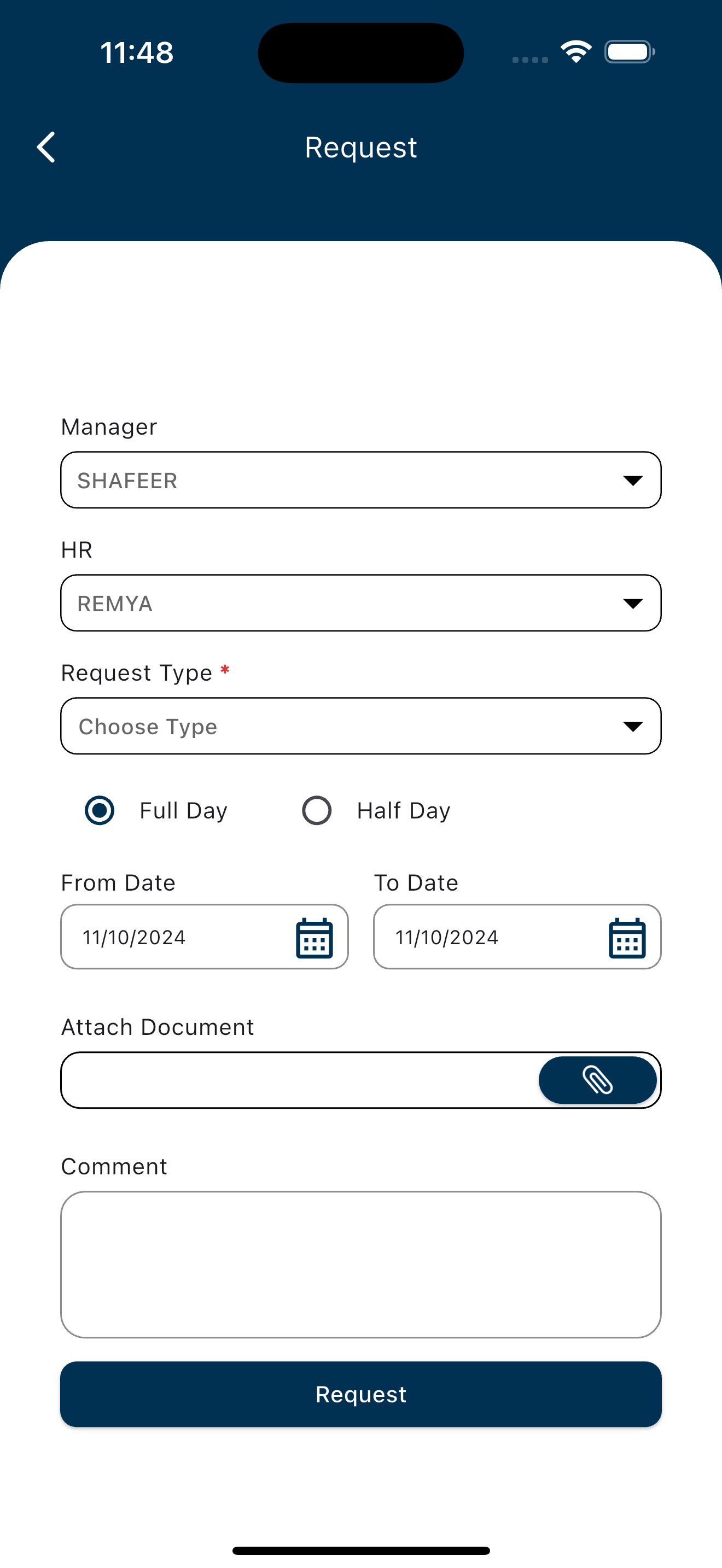Select the Half Day radio button

click(x=317, y=810)
